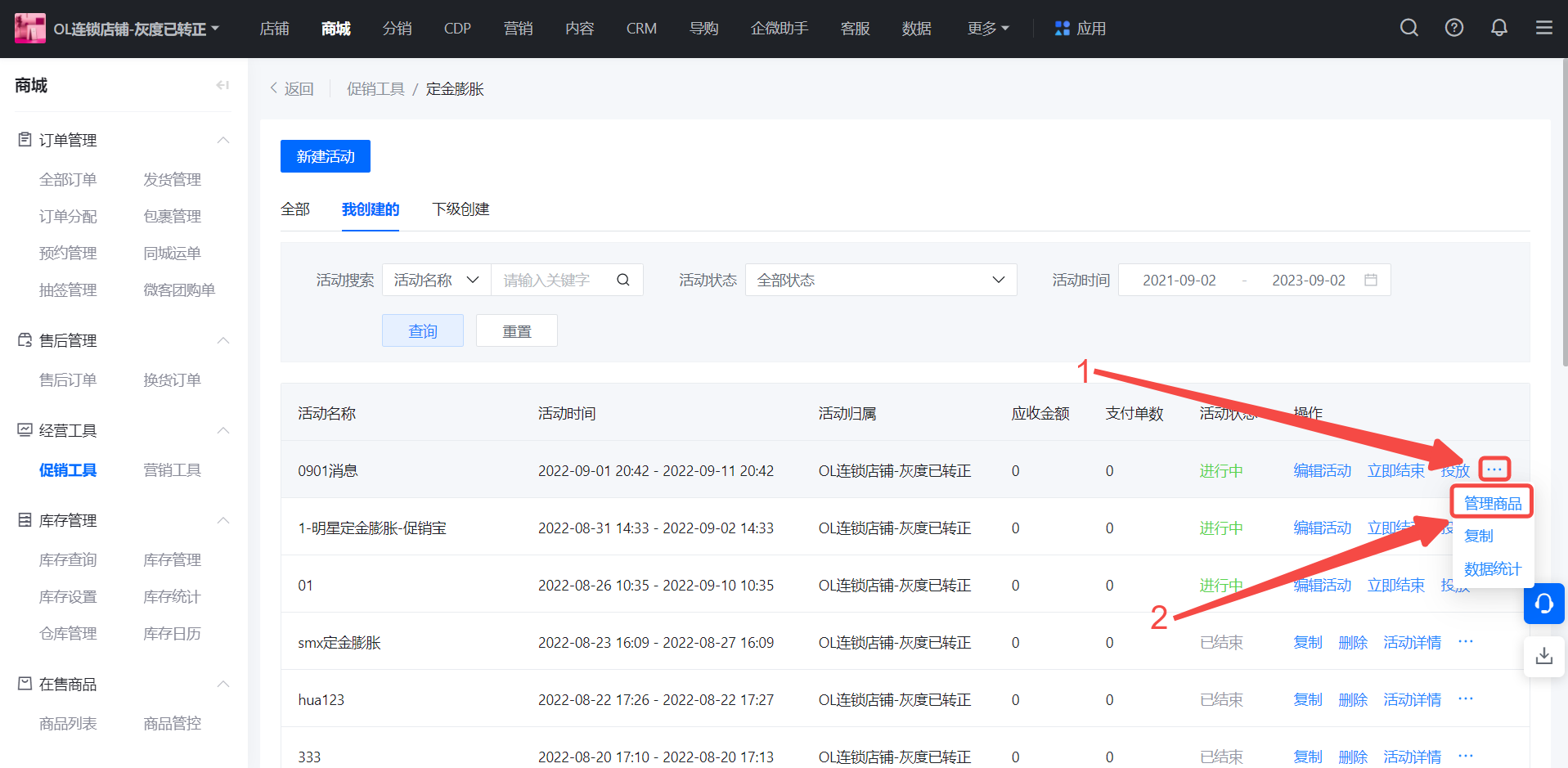The width and height of the screenshot is (1568, 768).
Task: Open more actions for smx定金膨胀 row
Action: 1465,642
